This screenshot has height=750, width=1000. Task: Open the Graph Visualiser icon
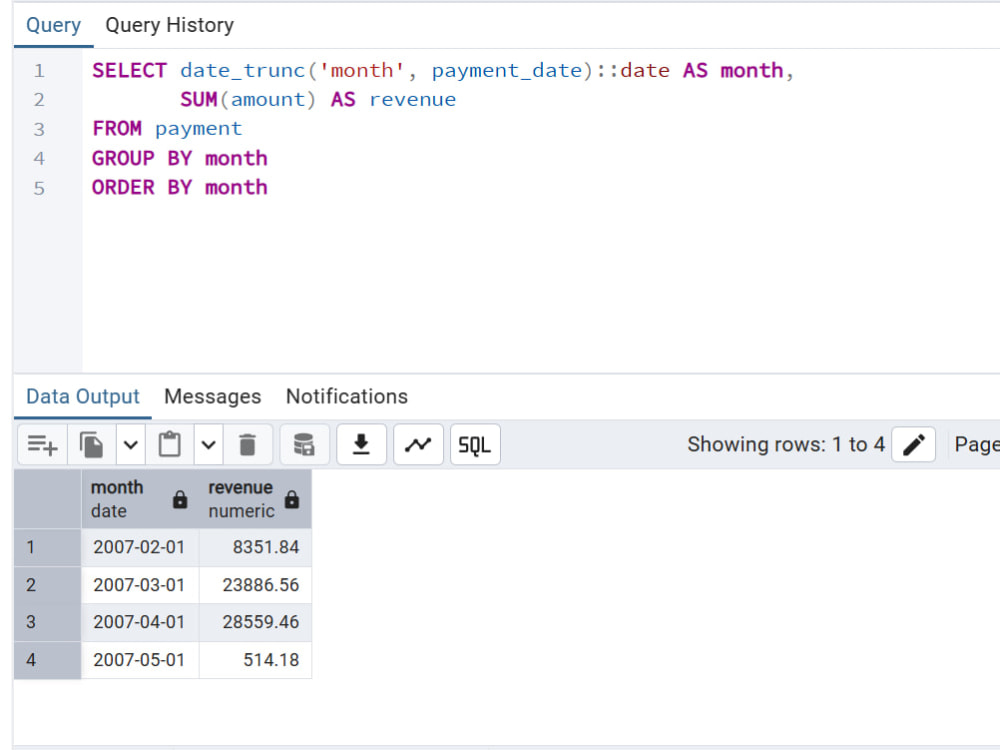click(x=418, y=445)
